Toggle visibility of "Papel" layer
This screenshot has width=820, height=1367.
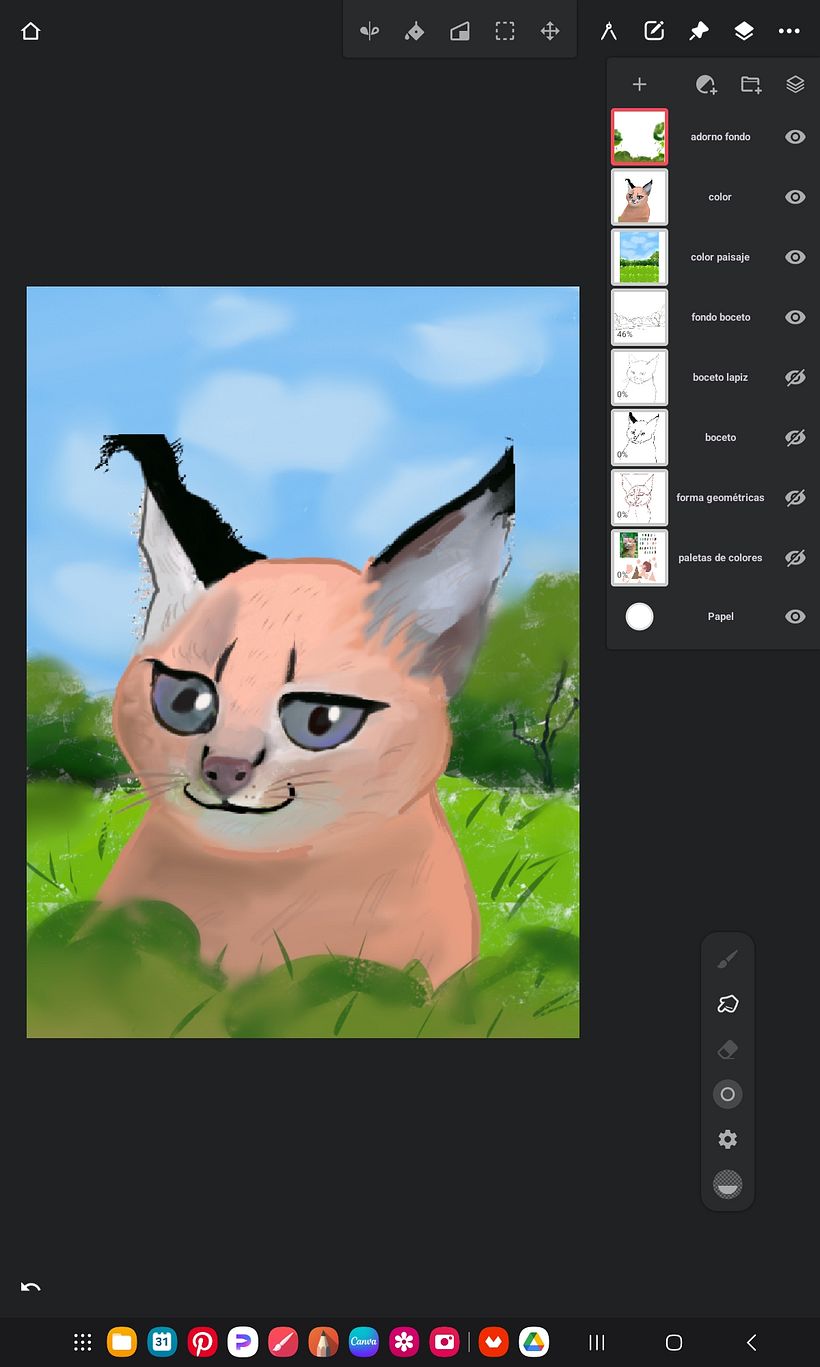pos(795,617)
